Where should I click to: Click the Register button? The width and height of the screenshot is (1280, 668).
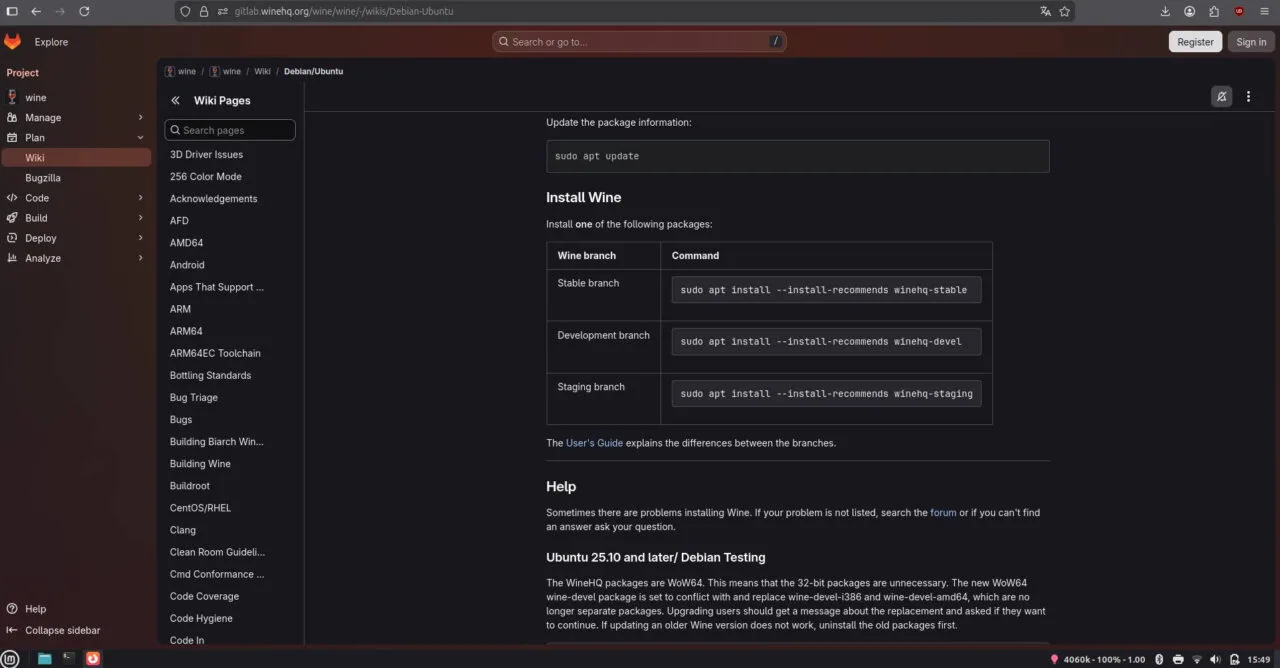tap(1195, 41)
